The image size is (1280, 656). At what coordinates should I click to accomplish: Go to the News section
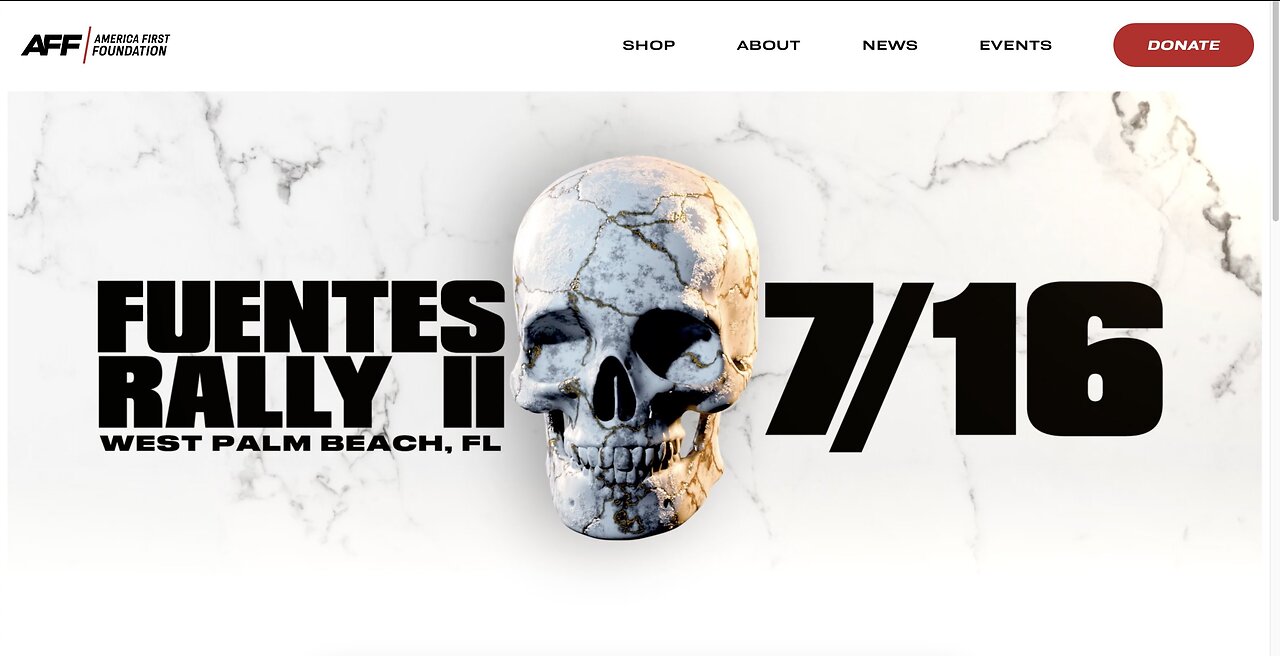click(x=890, y=45)
